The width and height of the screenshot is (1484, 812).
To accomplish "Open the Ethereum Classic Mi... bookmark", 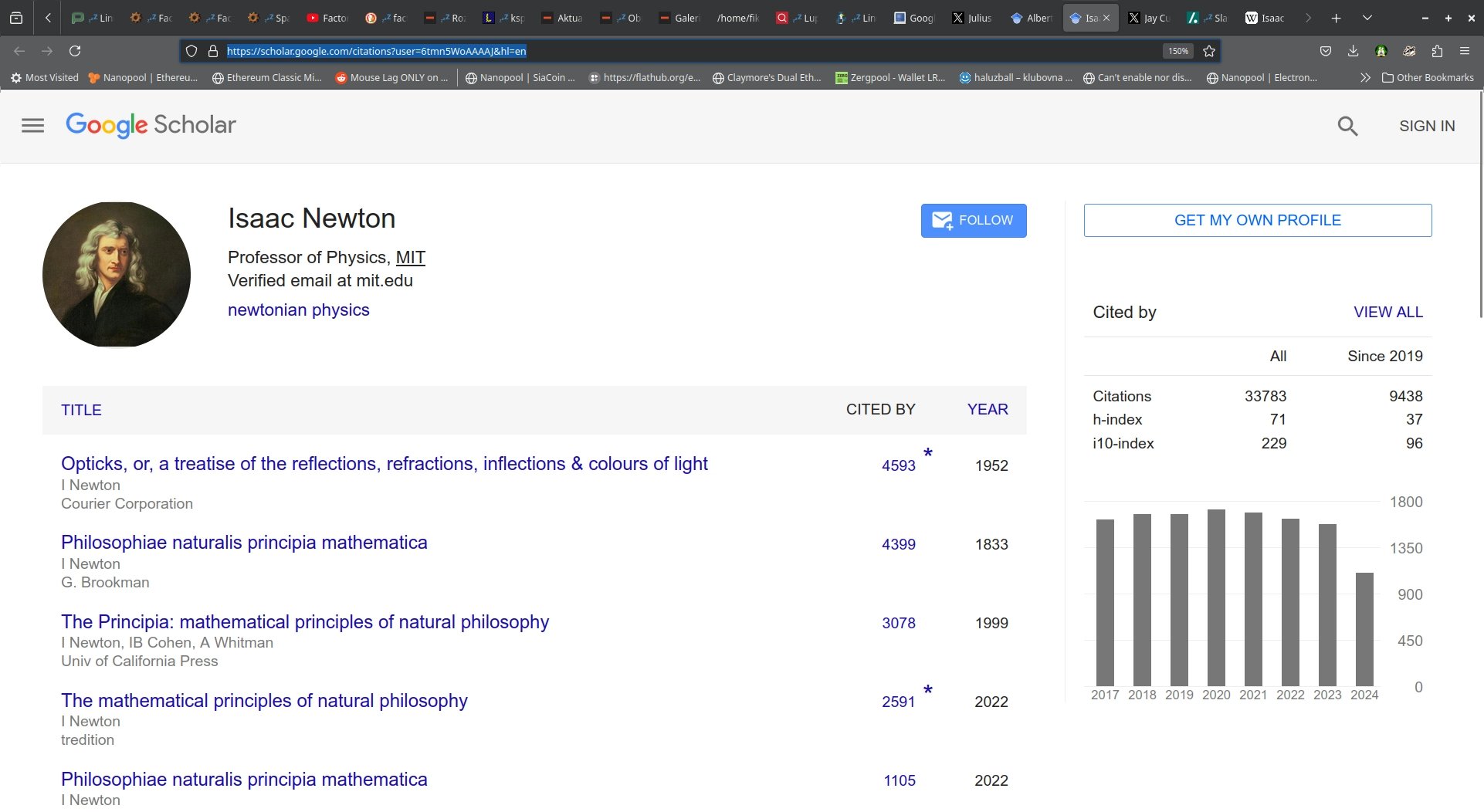I will pos(267,77).
